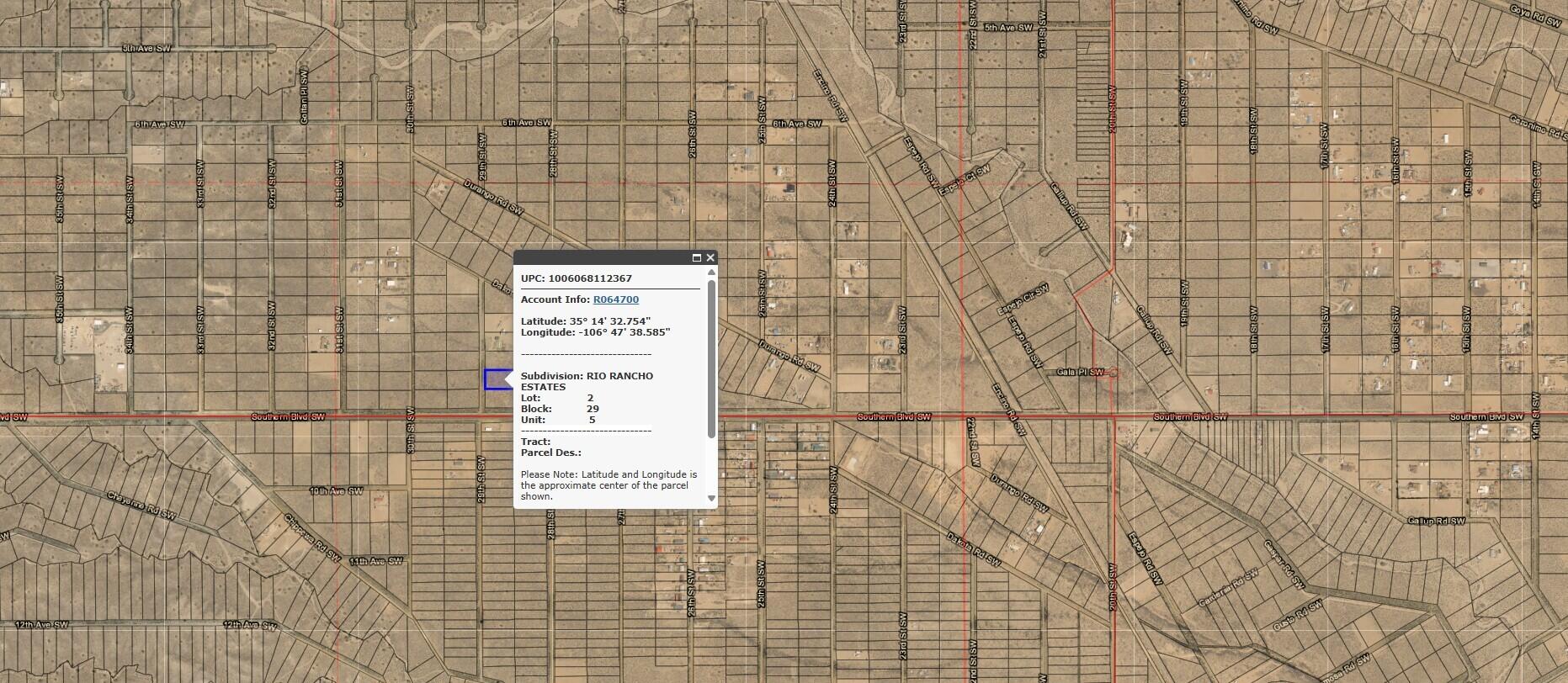Click the popup vertical scrollbar thumb
Screen dimensions: 1568x683
(x=711, y=359)
